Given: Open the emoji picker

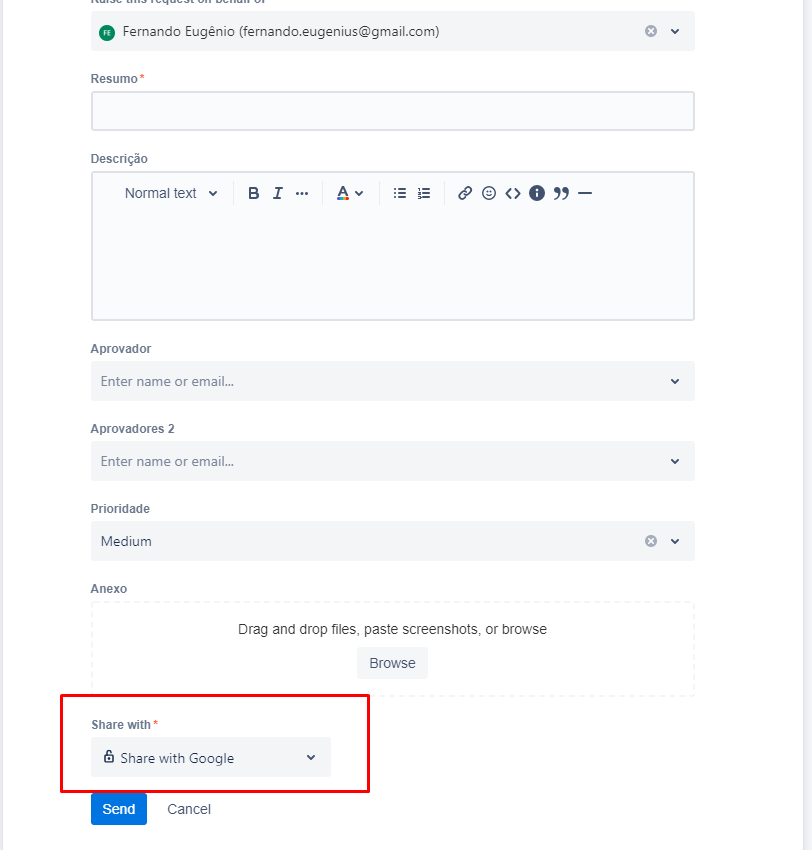Looking at the screenshot, I should click(x=489, y=193).
